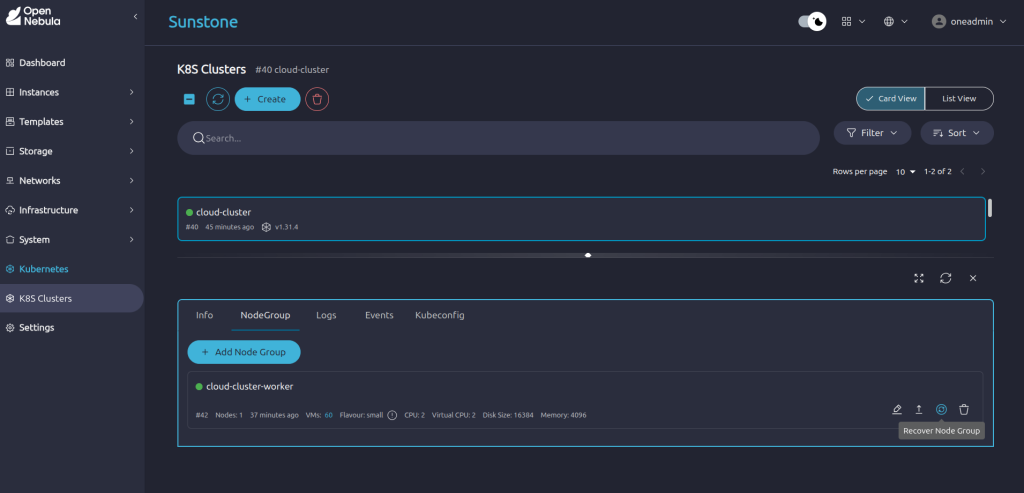Expand the Infrastructure menu
Screen dimensions: 1024x493
(x=72, y=210)
